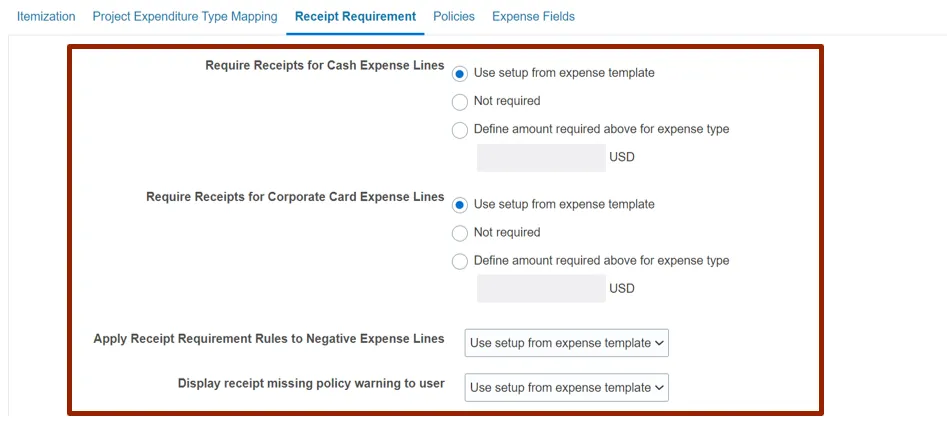Viewport: 947px width, 426px height.
Task: Select 'Use setup from expense template' for corporate card
Action: click(x=460, y=204)
